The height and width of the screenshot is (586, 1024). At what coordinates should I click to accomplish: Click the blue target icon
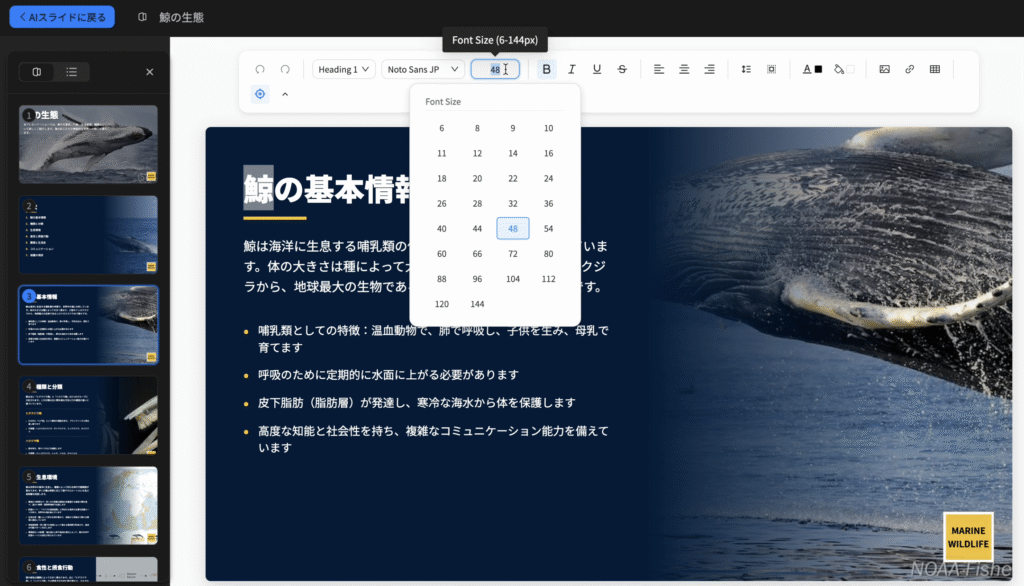(x=260, y=94)
